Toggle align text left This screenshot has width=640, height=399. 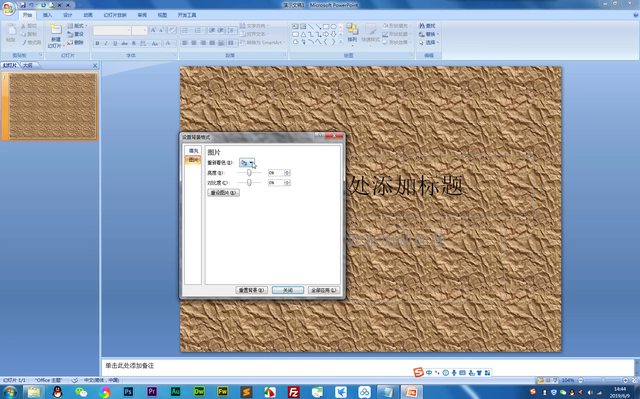pos(185,43)
